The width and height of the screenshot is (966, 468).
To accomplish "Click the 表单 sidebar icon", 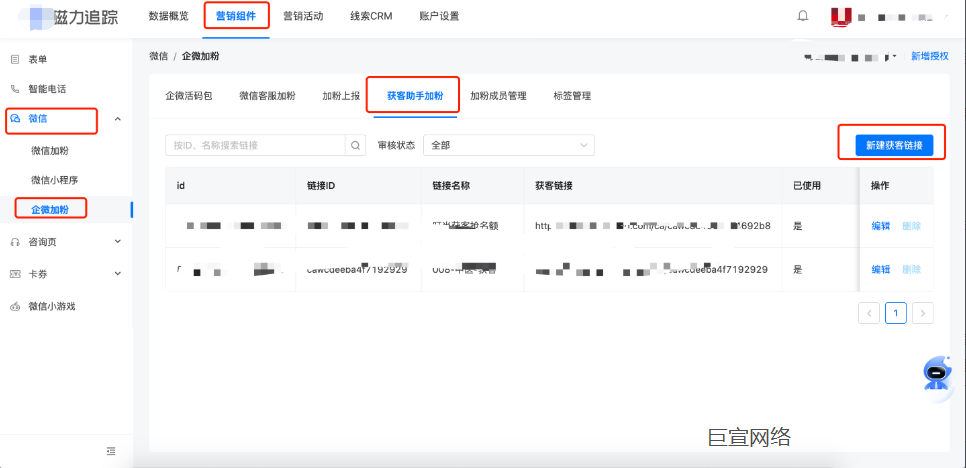I will 15,59.
